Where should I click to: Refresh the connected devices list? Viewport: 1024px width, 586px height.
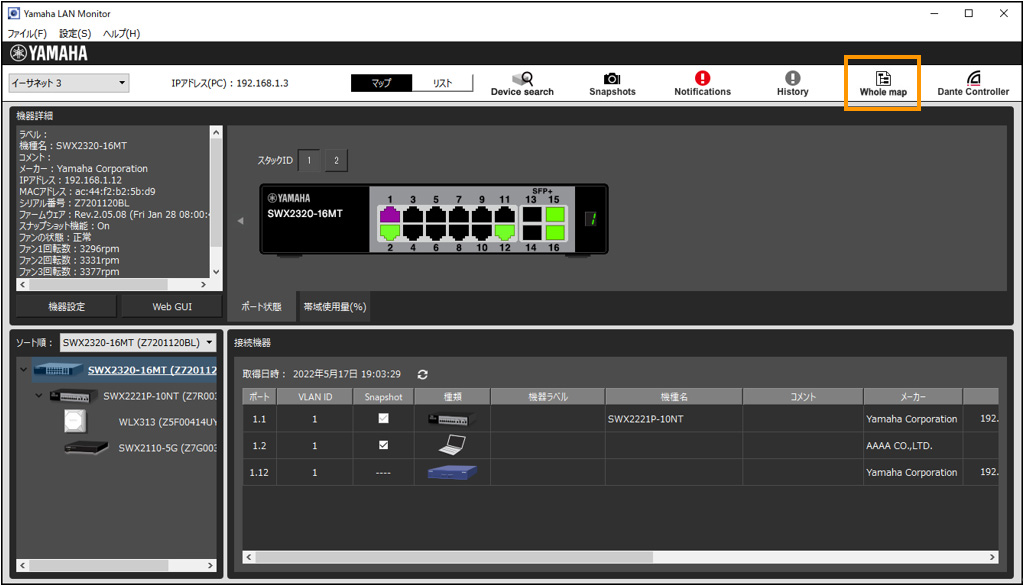pos(423,374)
